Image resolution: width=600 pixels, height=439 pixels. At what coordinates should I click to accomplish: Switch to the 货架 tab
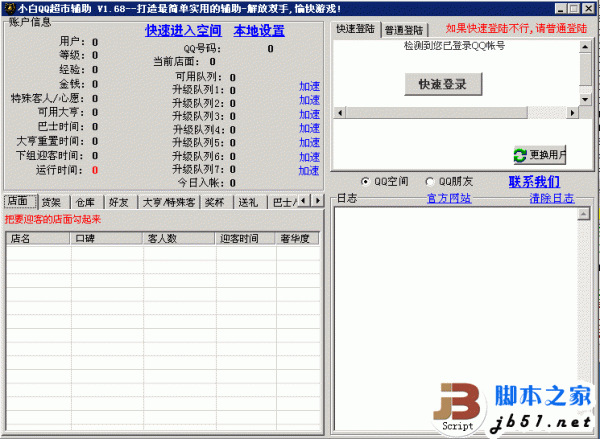click(x=54, y=202)
